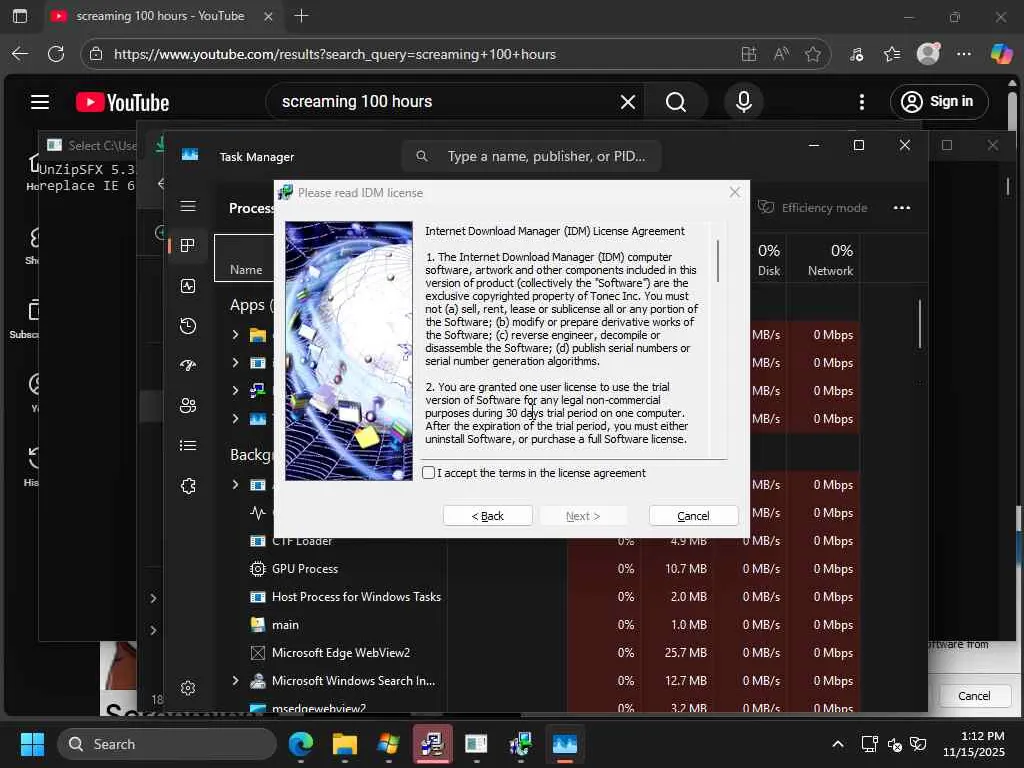Open YouTube settings three-dot menu

pos(861,102)
